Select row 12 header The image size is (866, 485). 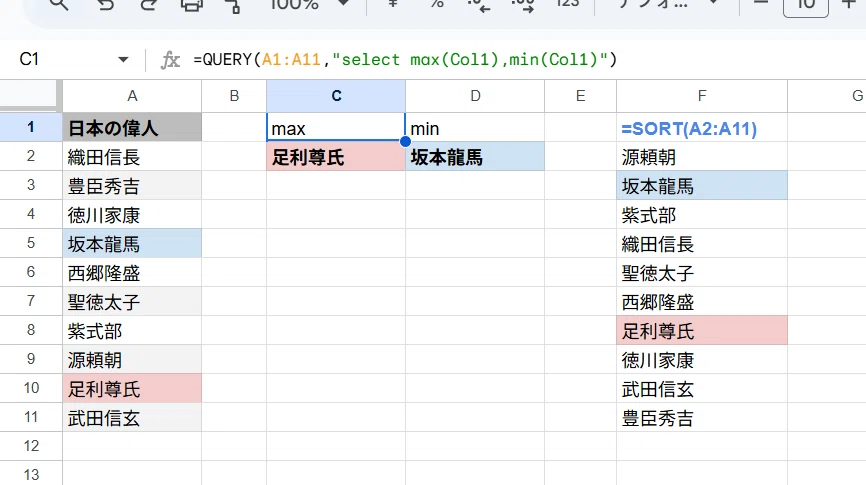[x=31, y=446]
